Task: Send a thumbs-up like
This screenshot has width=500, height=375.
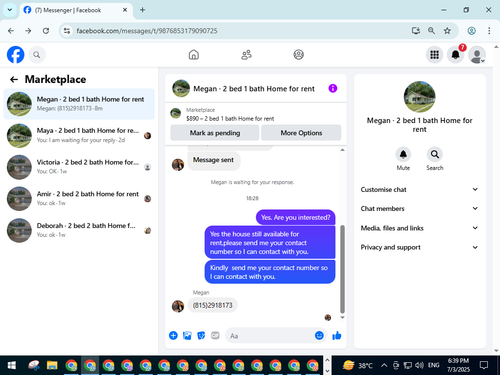Action: pyautogui.click(x=337, y=336)
